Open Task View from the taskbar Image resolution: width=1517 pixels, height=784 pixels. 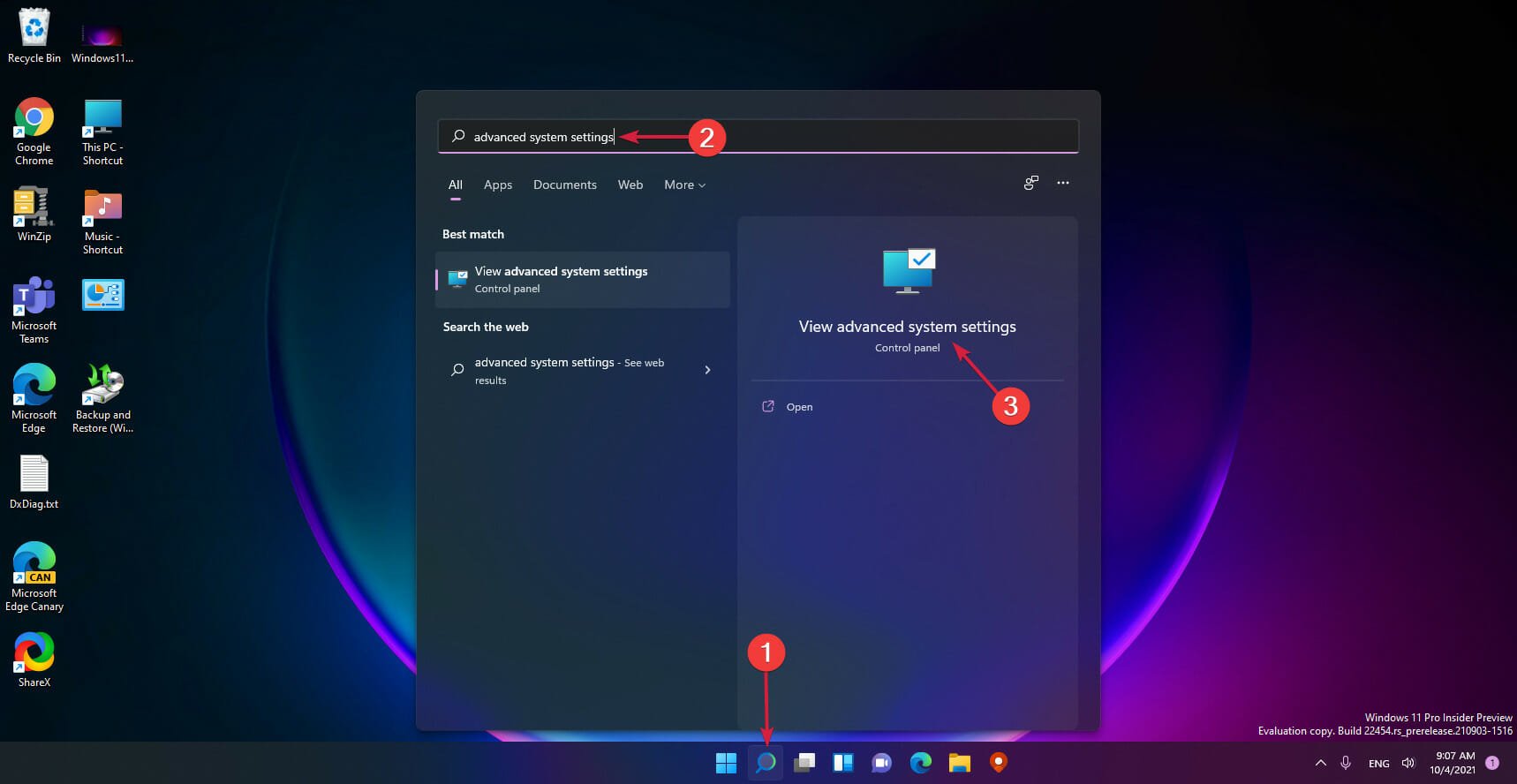(x=804, y=763)
